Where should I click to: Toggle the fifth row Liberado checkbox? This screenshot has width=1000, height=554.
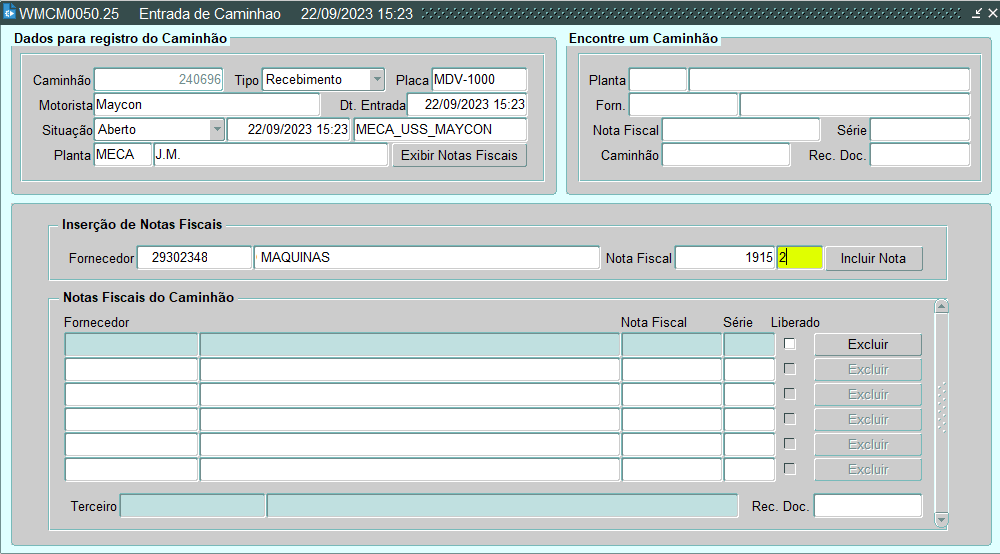click(x=790, y=444)
